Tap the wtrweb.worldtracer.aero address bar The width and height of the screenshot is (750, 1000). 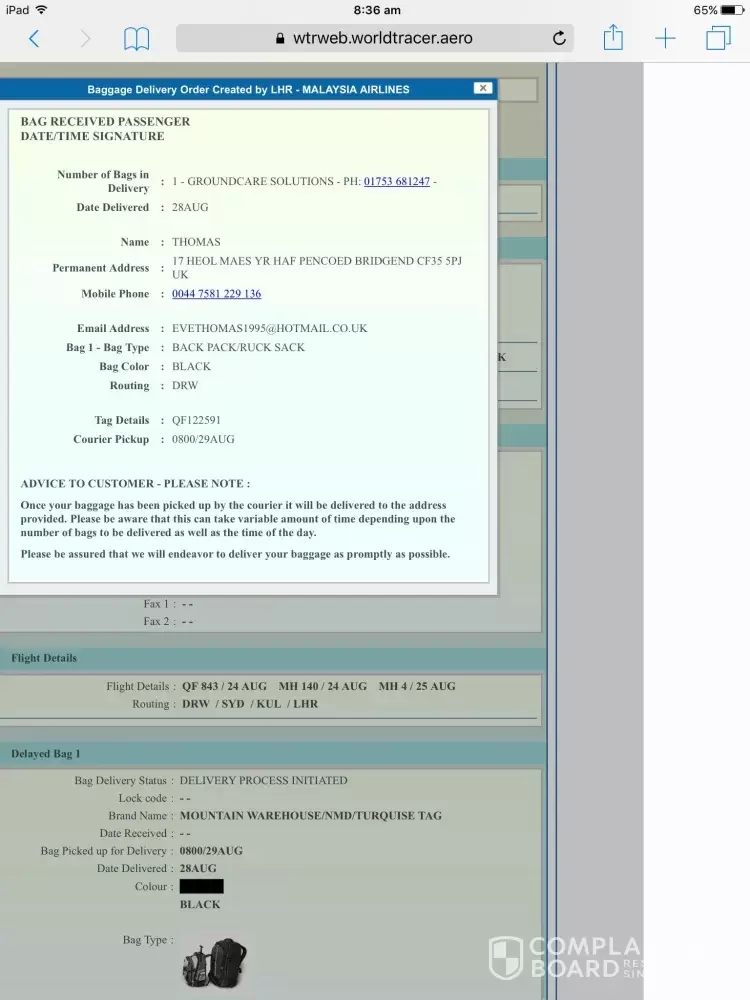(374, 38)
